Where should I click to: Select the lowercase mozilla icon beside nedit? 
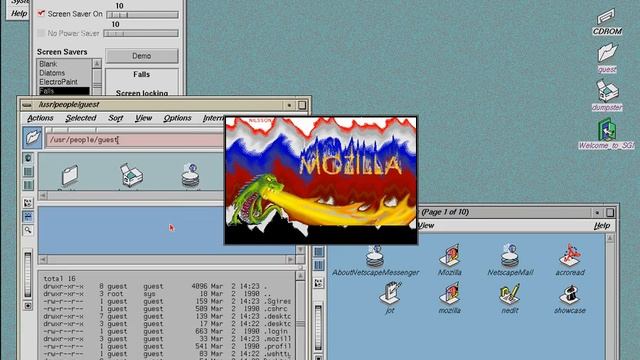pos(450,294)
